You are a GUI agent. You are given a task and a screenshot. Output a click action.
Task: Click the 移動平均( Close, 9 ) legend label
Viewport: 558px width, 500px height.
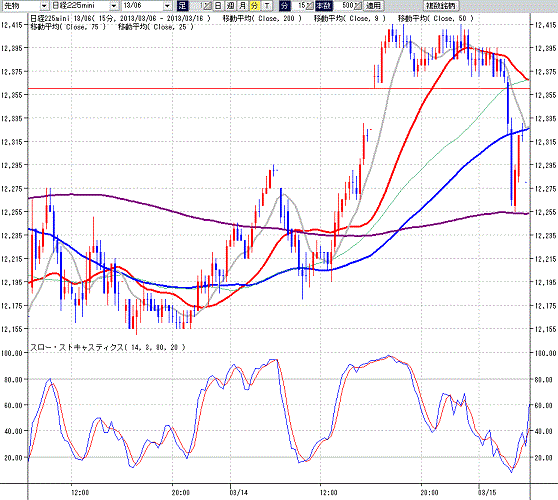(x=350, y=19)
